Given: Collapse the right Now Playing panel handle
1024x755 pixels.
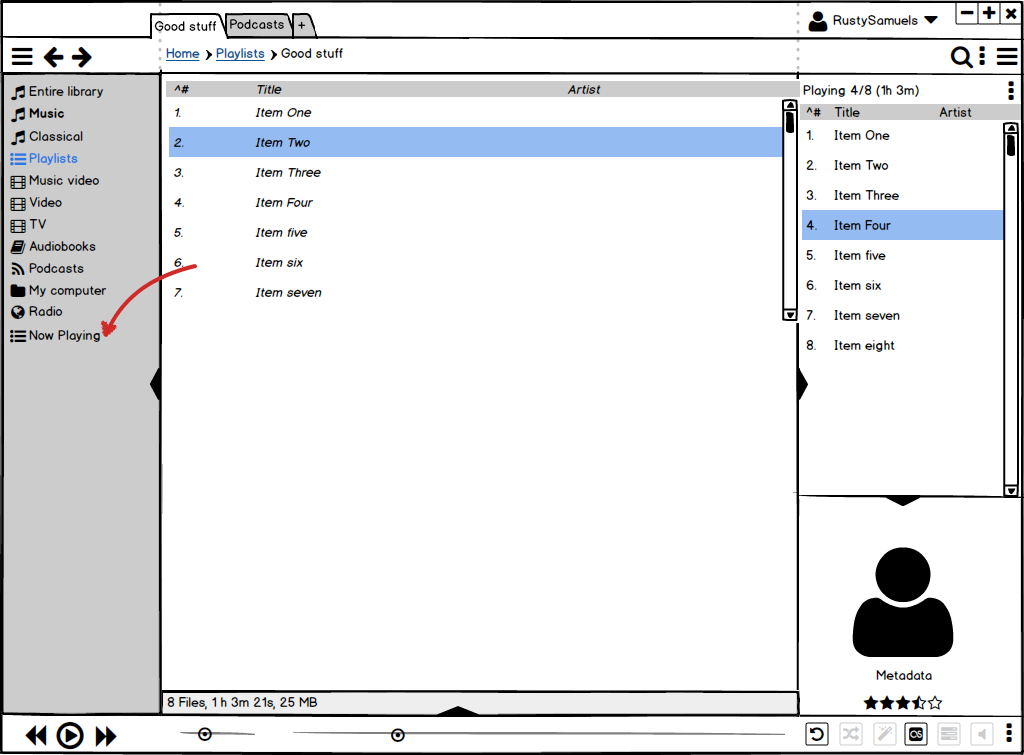Looking at the screenshot, I should tap(802, 384).
